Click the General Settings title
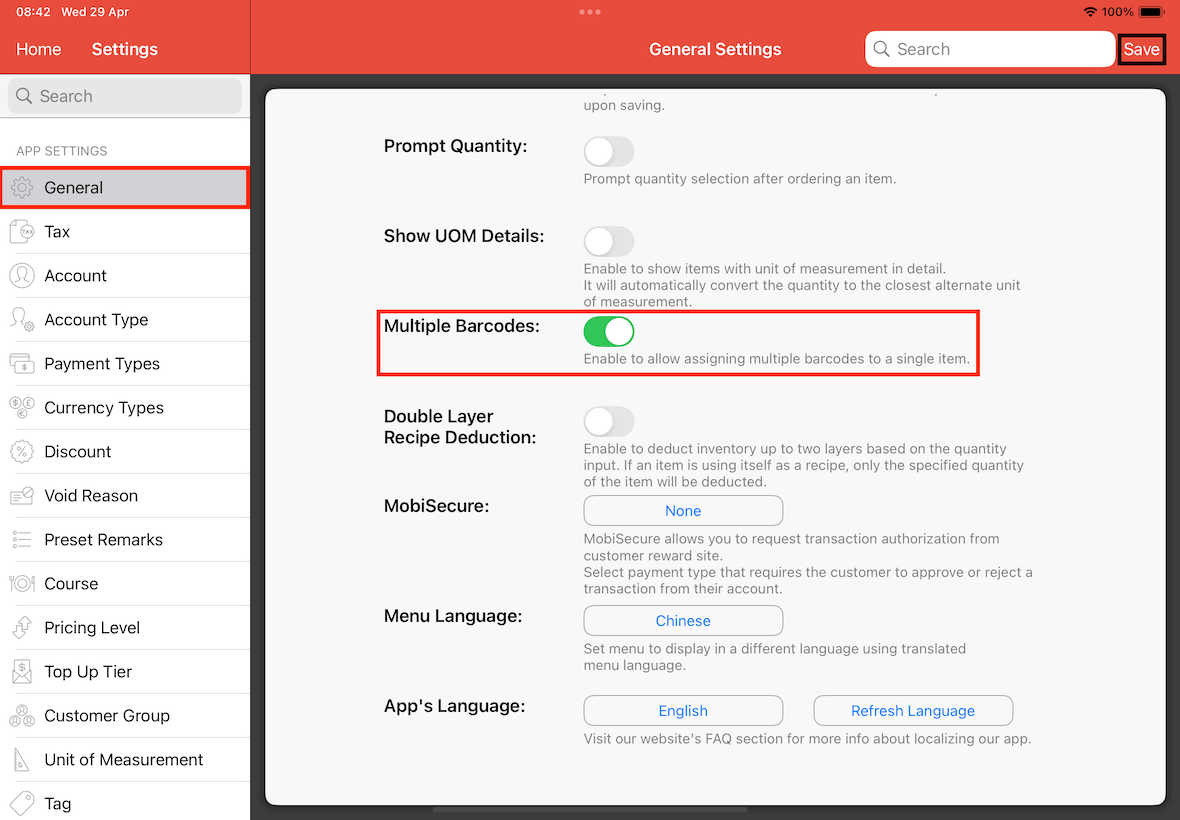The height and width of the screenshot is (820, 1180). coord(715,49)
